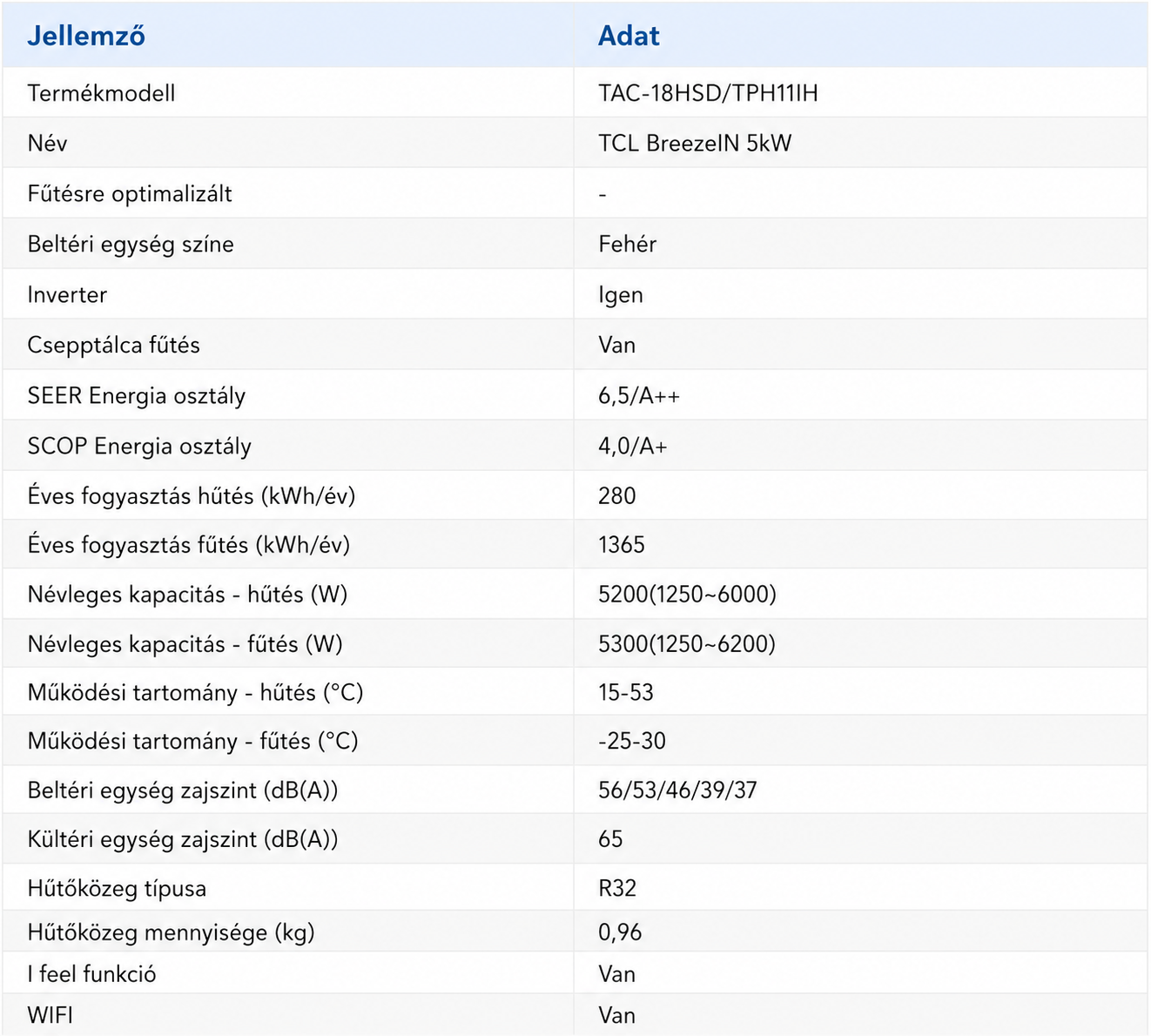Select the heating range value "-25-30"

[x=632, y=741]
